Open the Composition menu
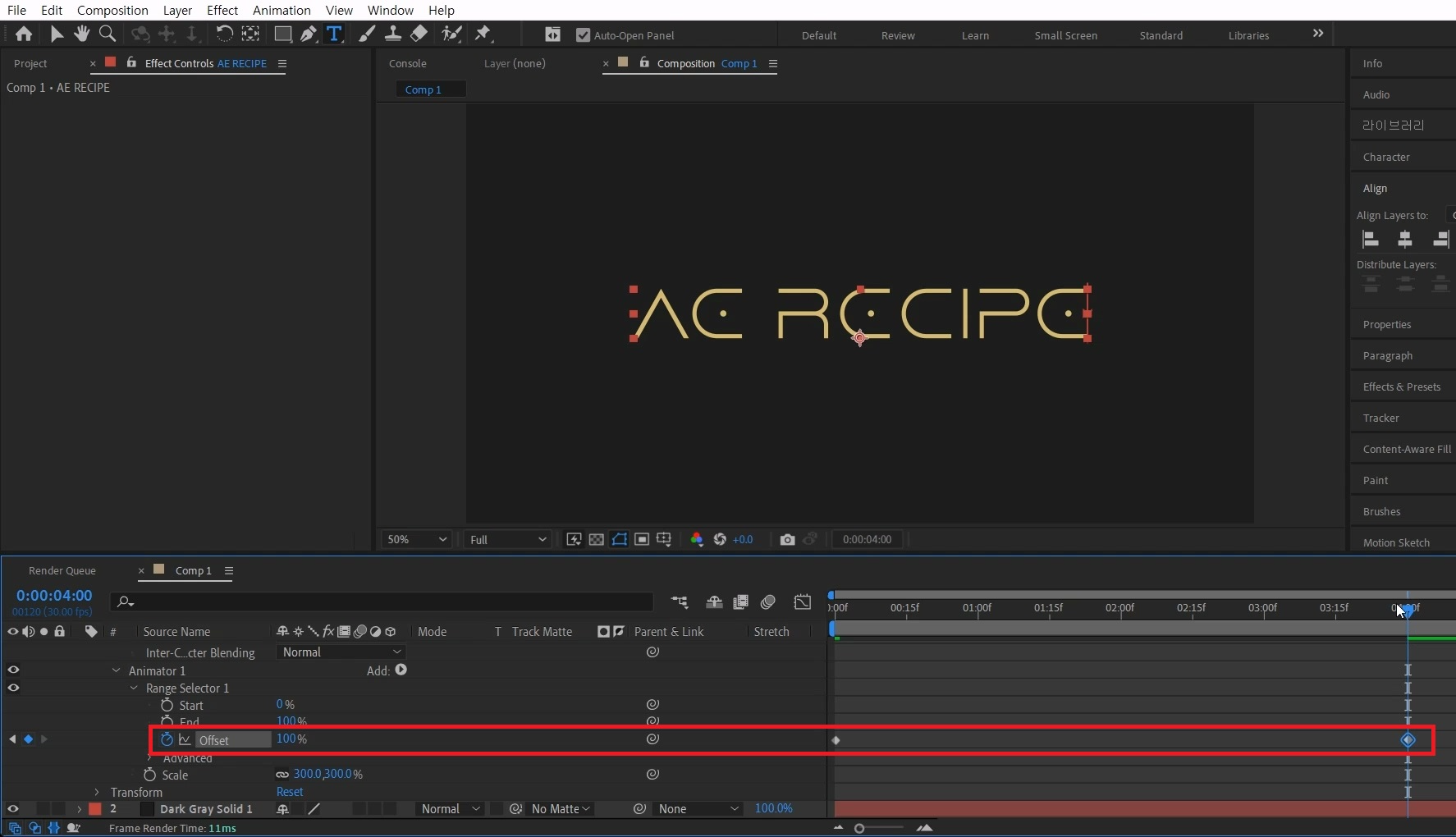The width and height of the screenshot is (1456, 837). coord(112,10)
